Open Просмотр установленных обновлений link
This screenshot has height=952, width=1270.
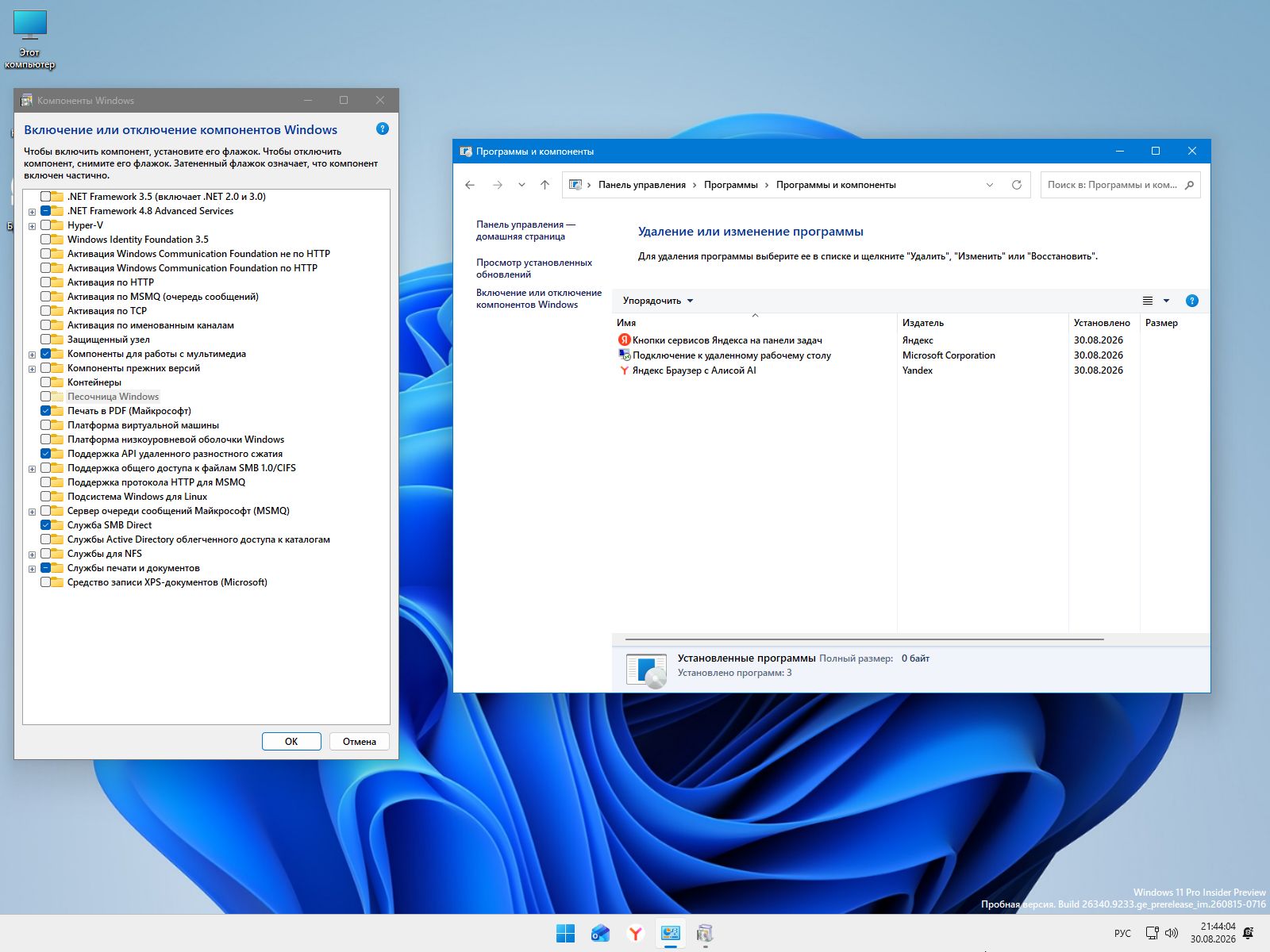coord(534,268)
